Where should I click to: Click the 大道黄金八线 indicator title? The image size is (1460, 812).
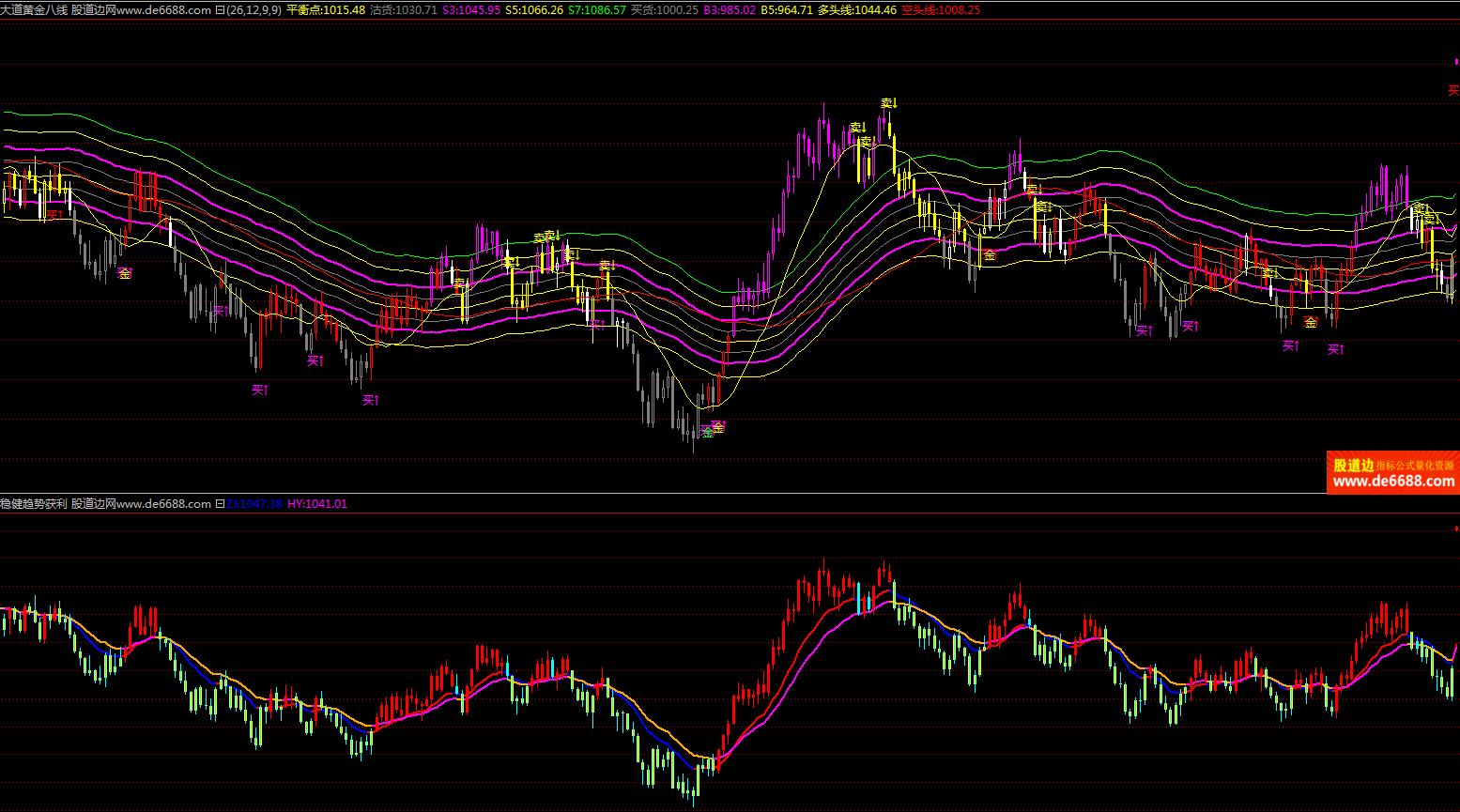pos(34,10)
